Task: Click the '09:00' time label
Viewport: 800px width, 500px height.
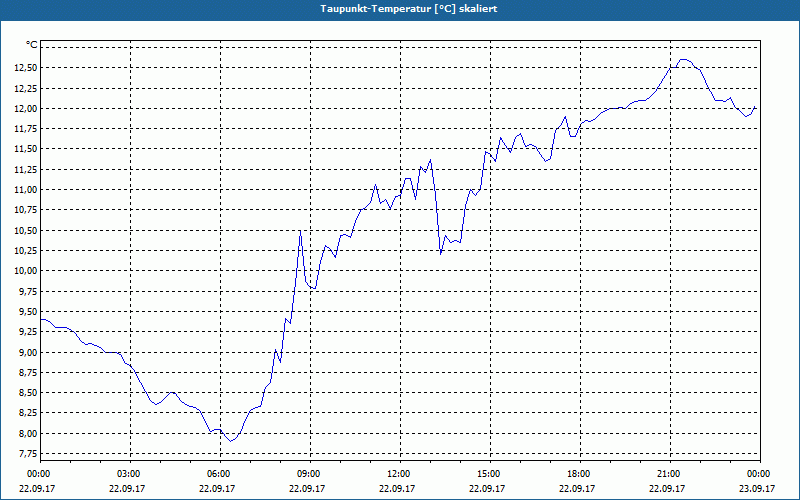Action: click(310, 474)
